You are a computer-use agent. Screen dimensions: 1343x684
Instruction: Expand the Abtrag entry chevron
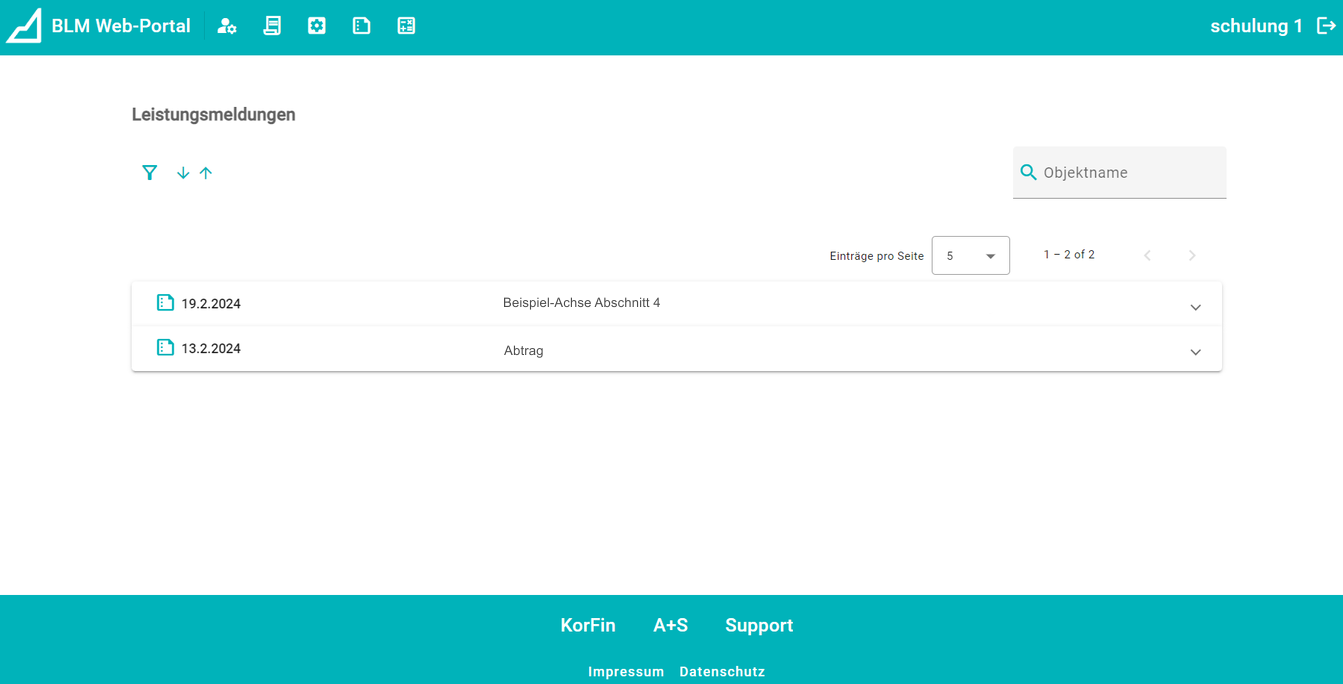1195,352
